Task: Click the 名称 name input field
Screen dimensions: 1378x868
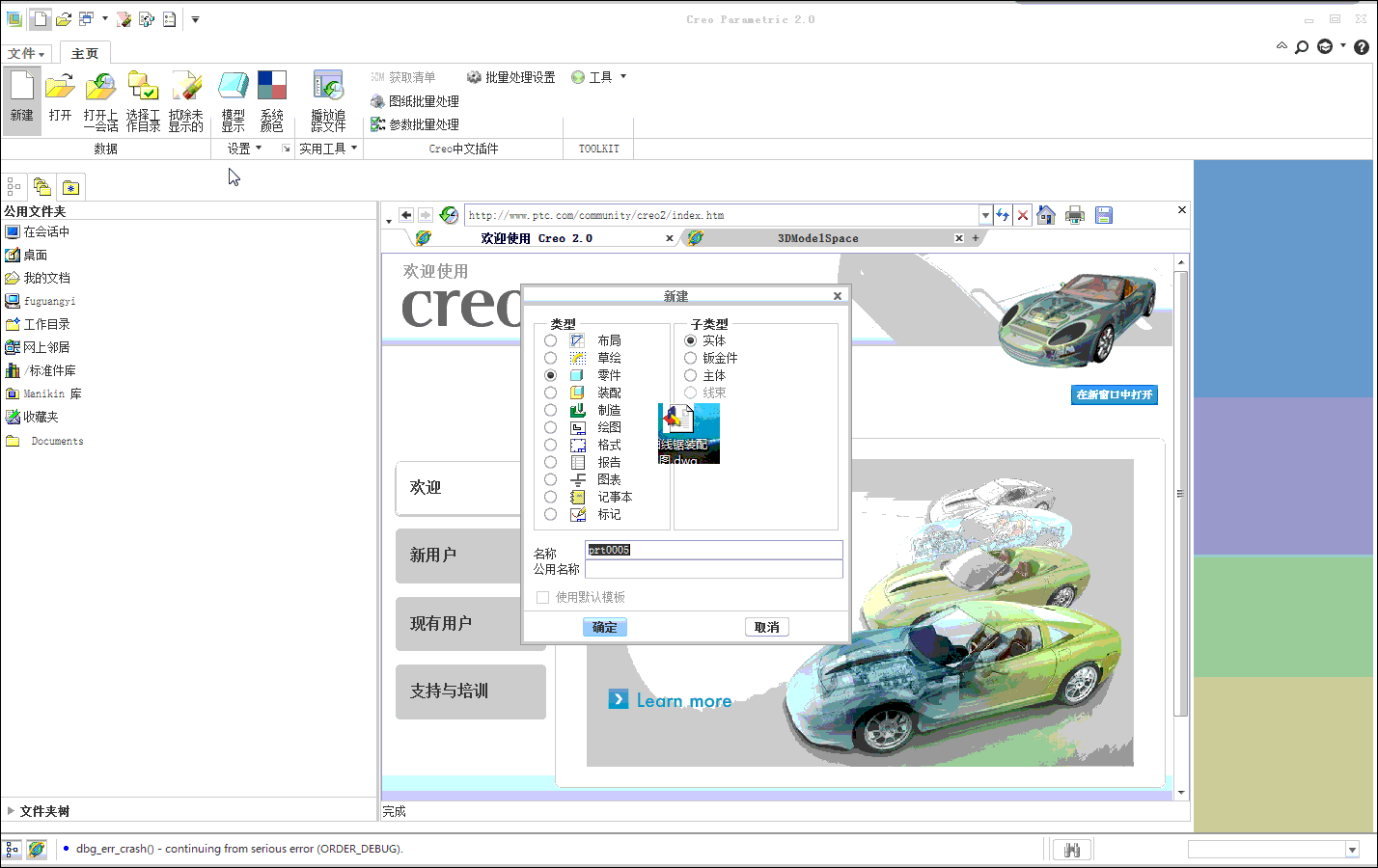Action: pyautogui.click(x=714, y=550)
